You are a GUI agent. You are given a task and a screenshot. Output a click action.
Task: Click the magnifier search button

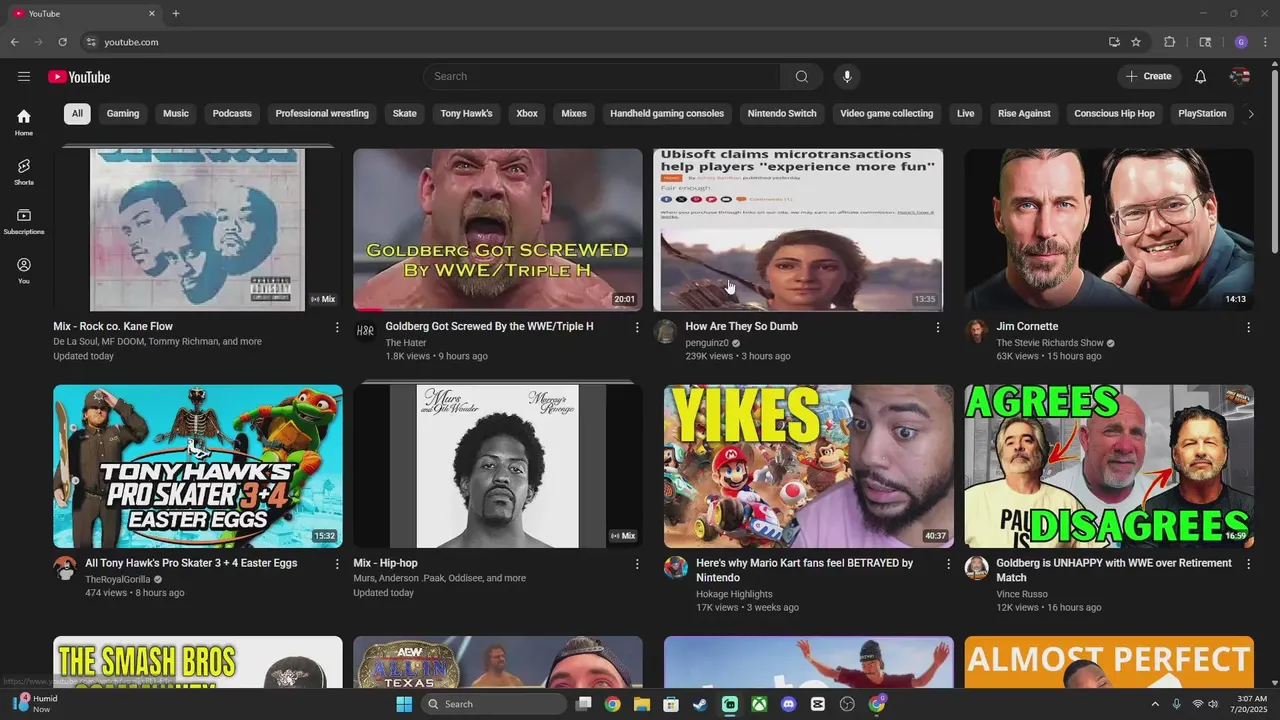click(801, 77)
